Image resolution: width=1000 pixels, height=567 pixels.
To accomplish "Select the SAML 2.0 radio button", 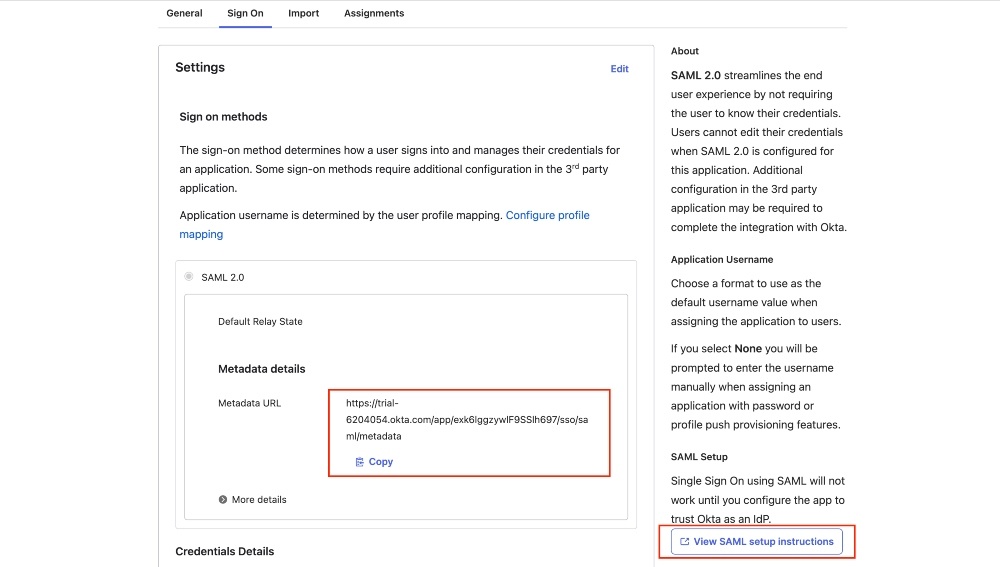I will pyautogui.click(x=189, y=277).
